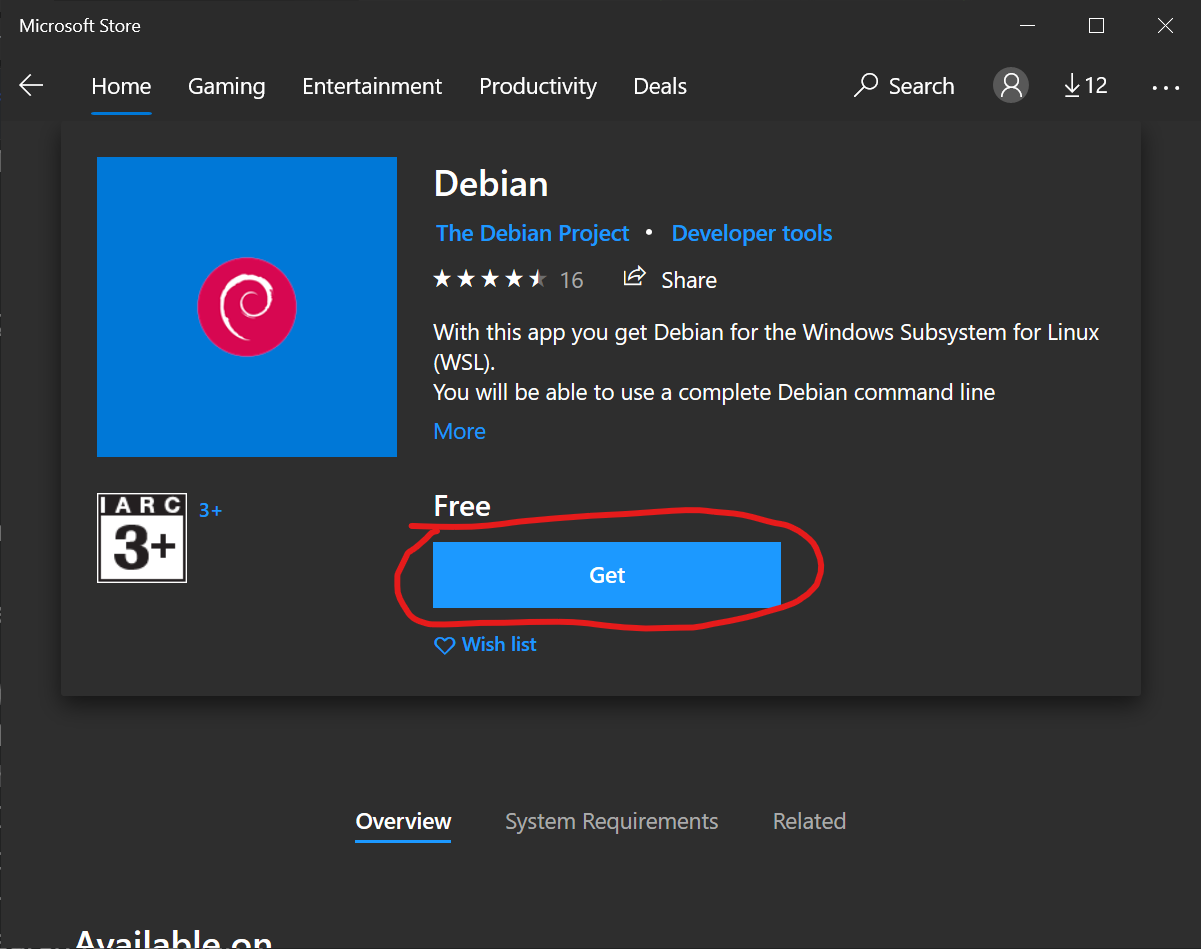This screenshot has height=949, width=1201.
Task: Click the 3+ age rating link
Action: click(211, 510)
